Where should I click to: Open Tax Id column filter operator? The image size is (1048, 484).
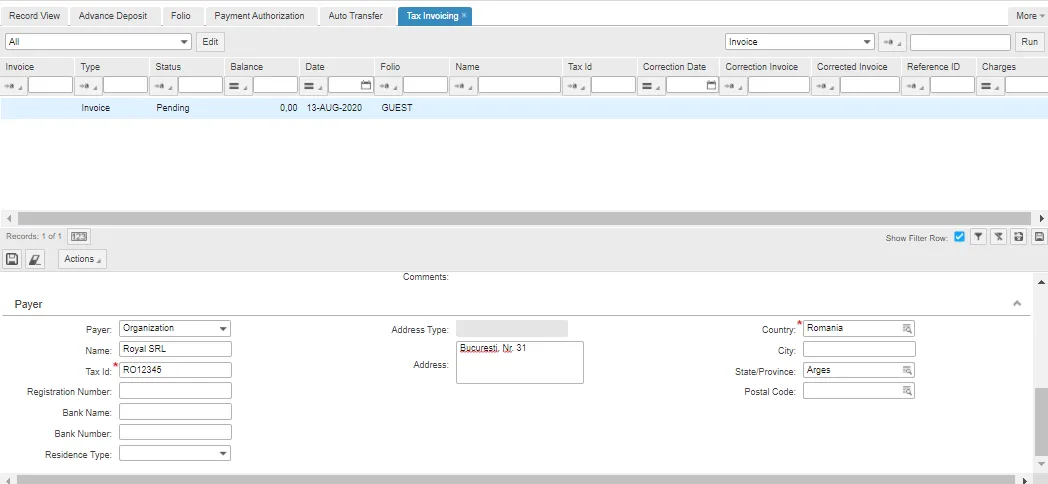point(575,86)
